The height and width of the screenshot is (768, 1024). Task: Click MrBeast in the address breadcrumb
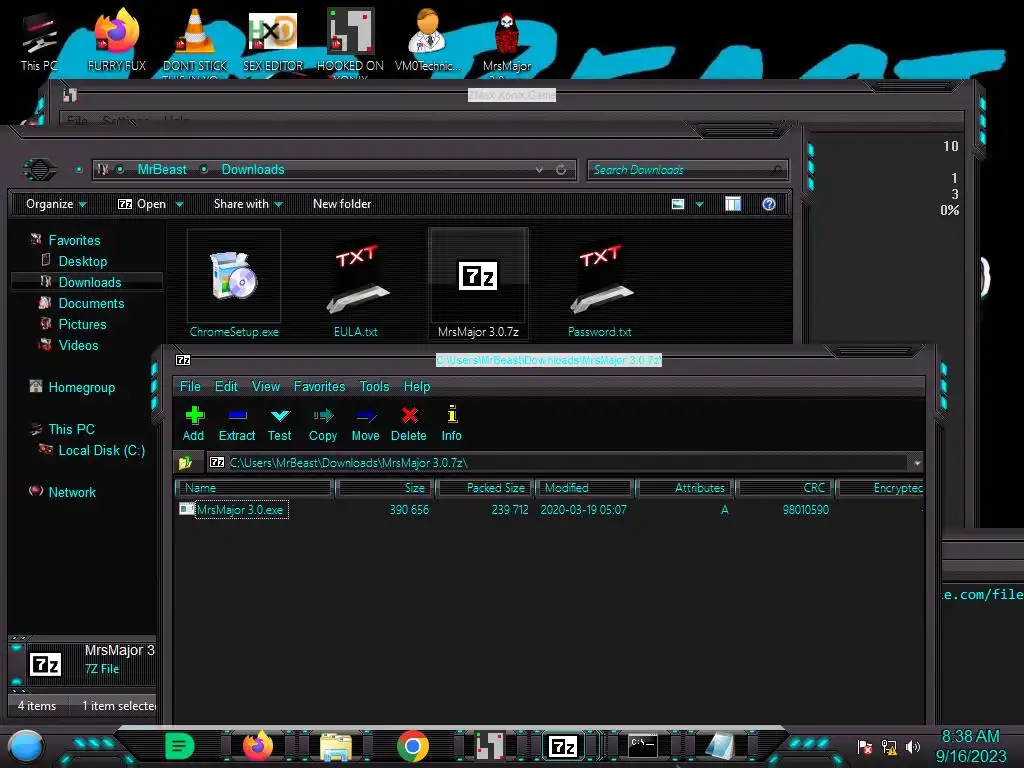tap(162, 170)
